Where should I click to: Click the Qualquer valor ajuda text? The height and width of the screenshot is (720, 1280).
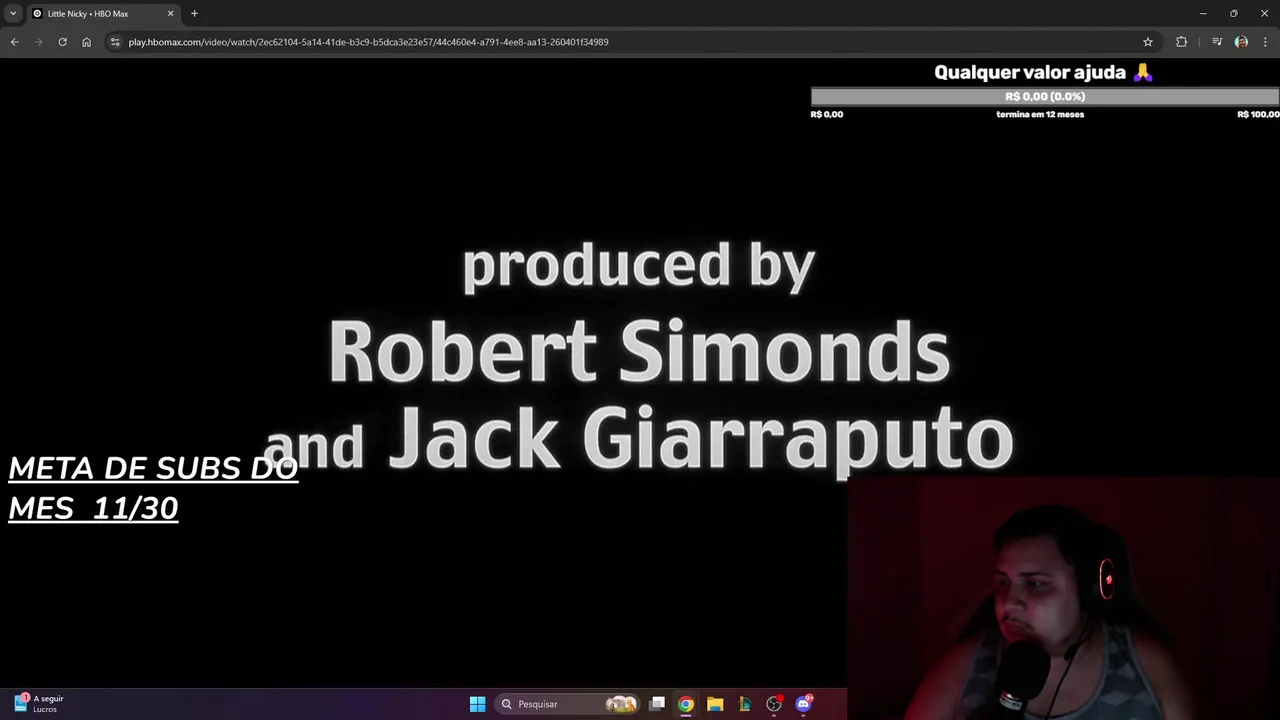coord(1030,72)
